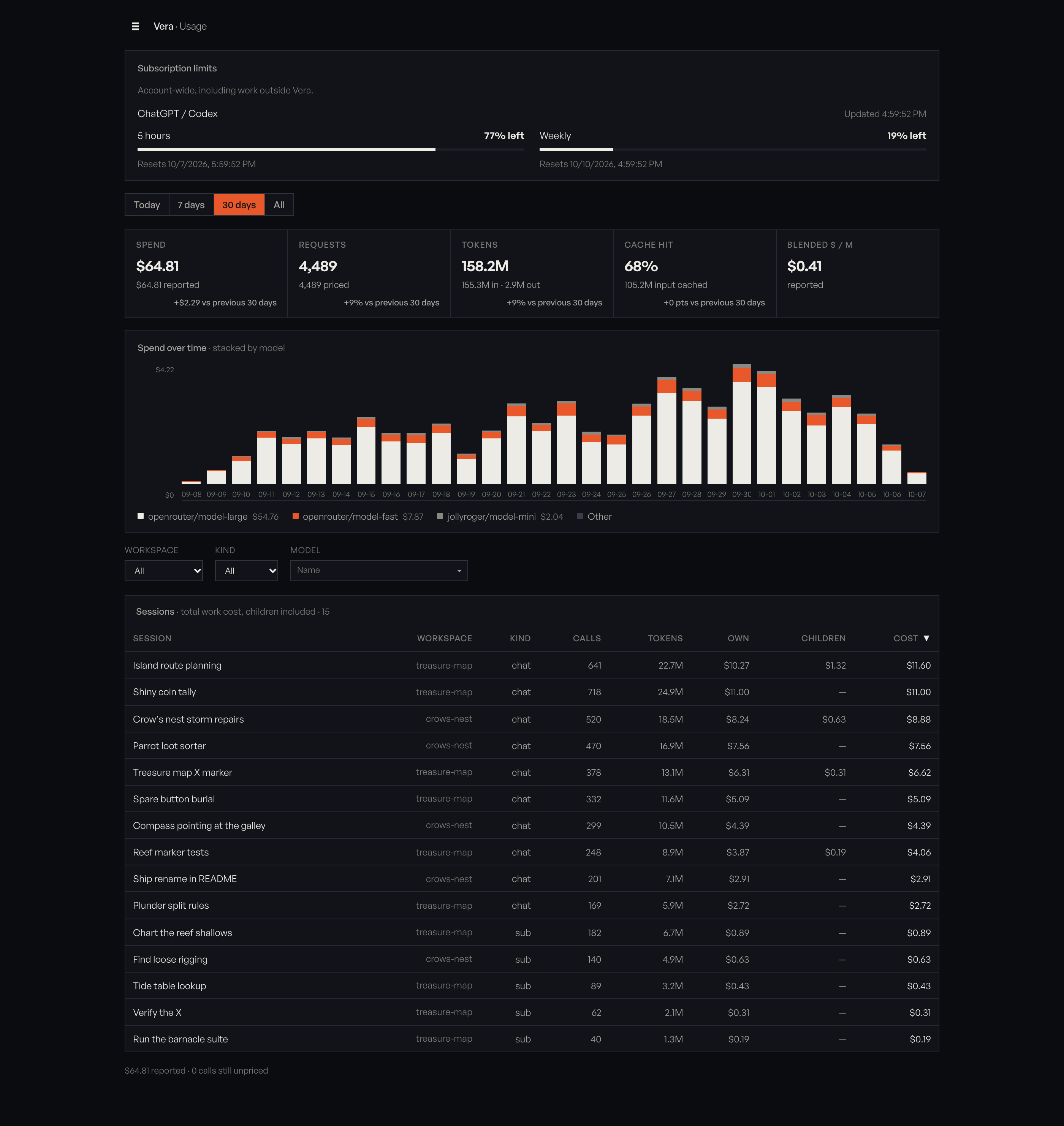Sort by the SESSION column header
Image resolution: width=1064 pixels, height=1126 pixels.
coord(152,638)
